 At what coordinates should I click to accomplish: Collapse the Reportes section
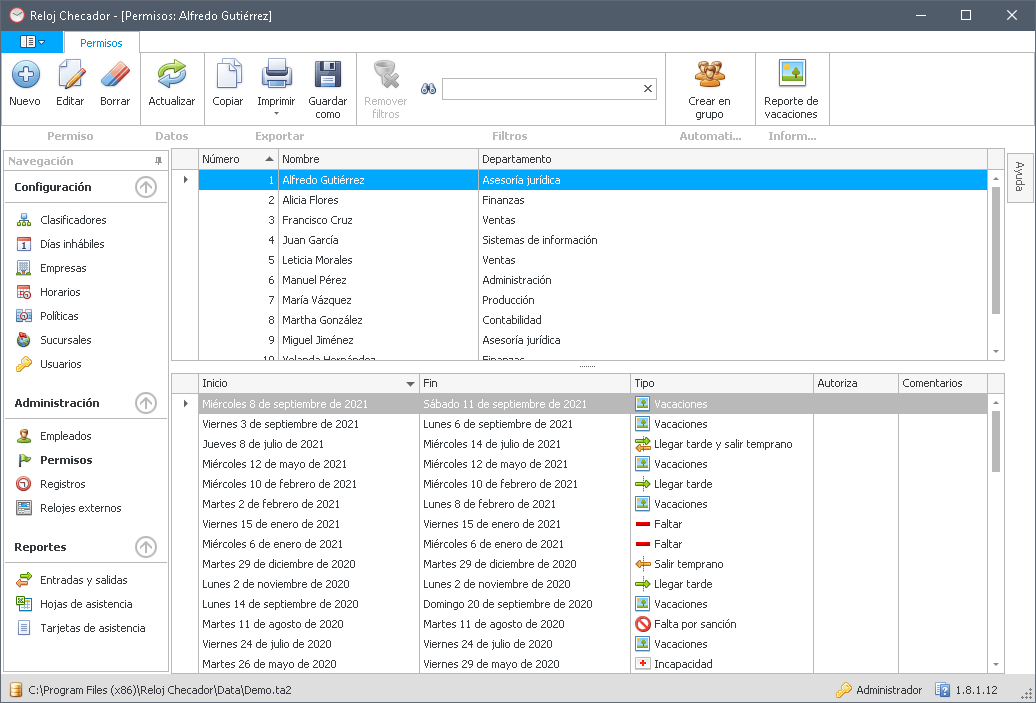point(146,547)
